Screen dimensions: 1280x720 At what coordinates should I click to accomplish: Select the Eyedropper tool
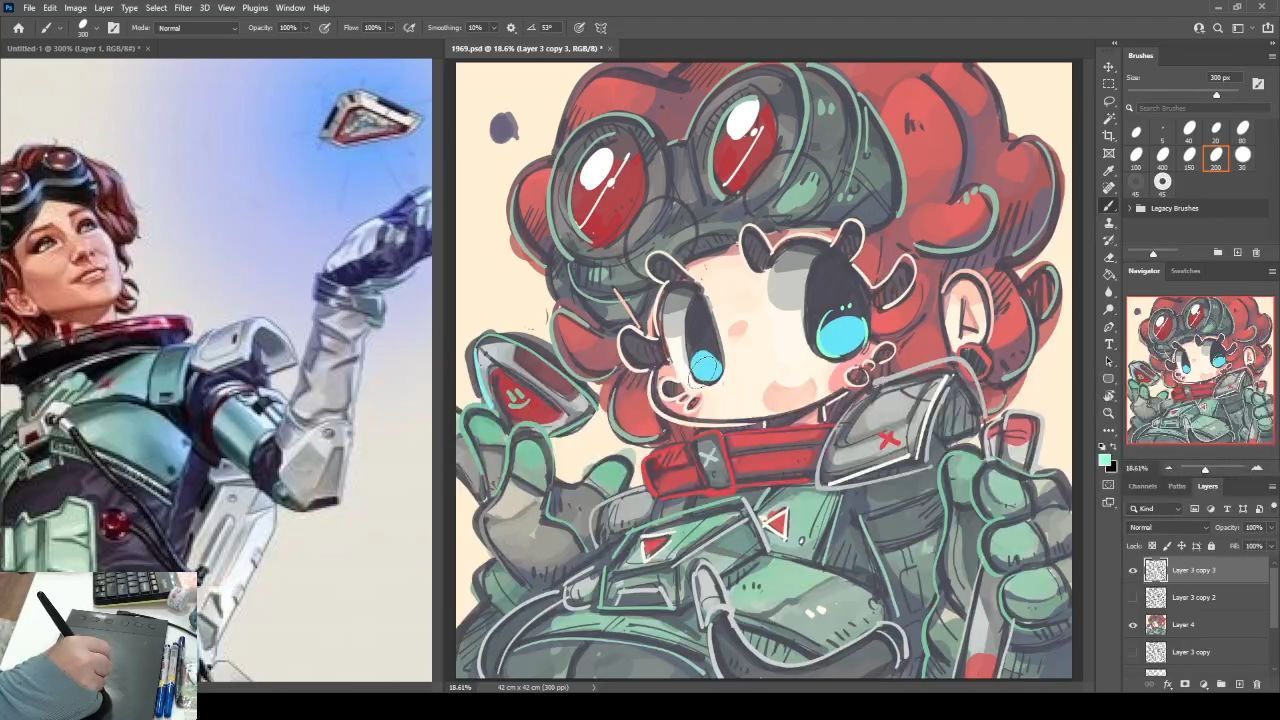(x=1109, y=171)
